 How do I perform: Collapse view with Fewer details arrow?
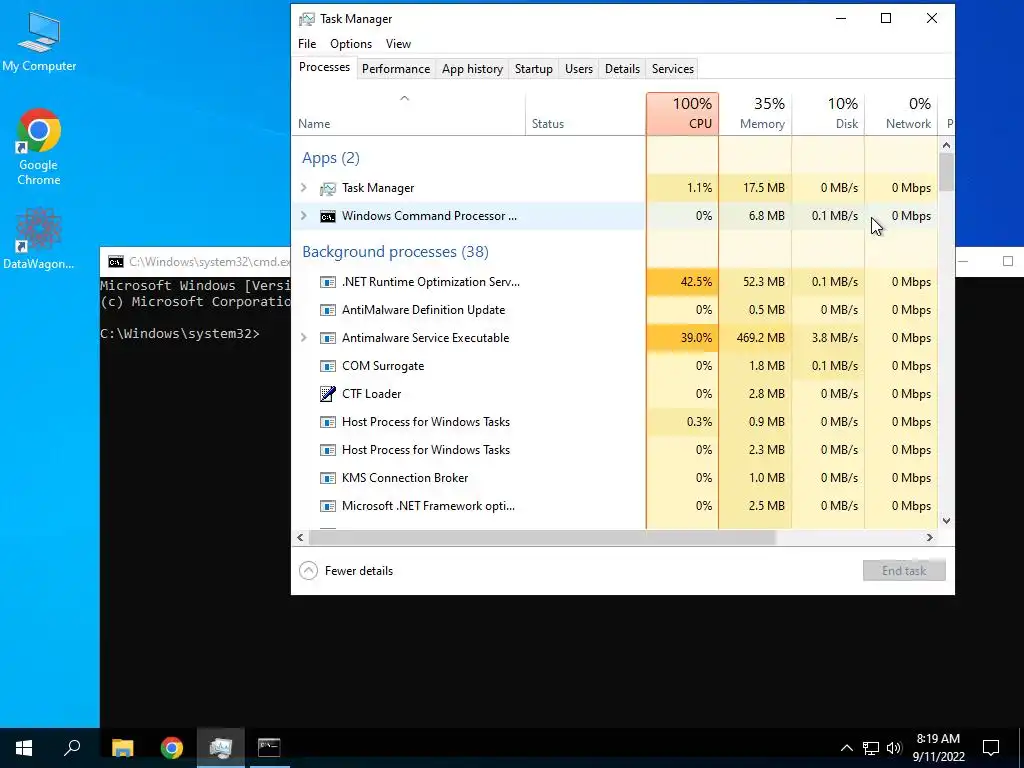point(308,571)
